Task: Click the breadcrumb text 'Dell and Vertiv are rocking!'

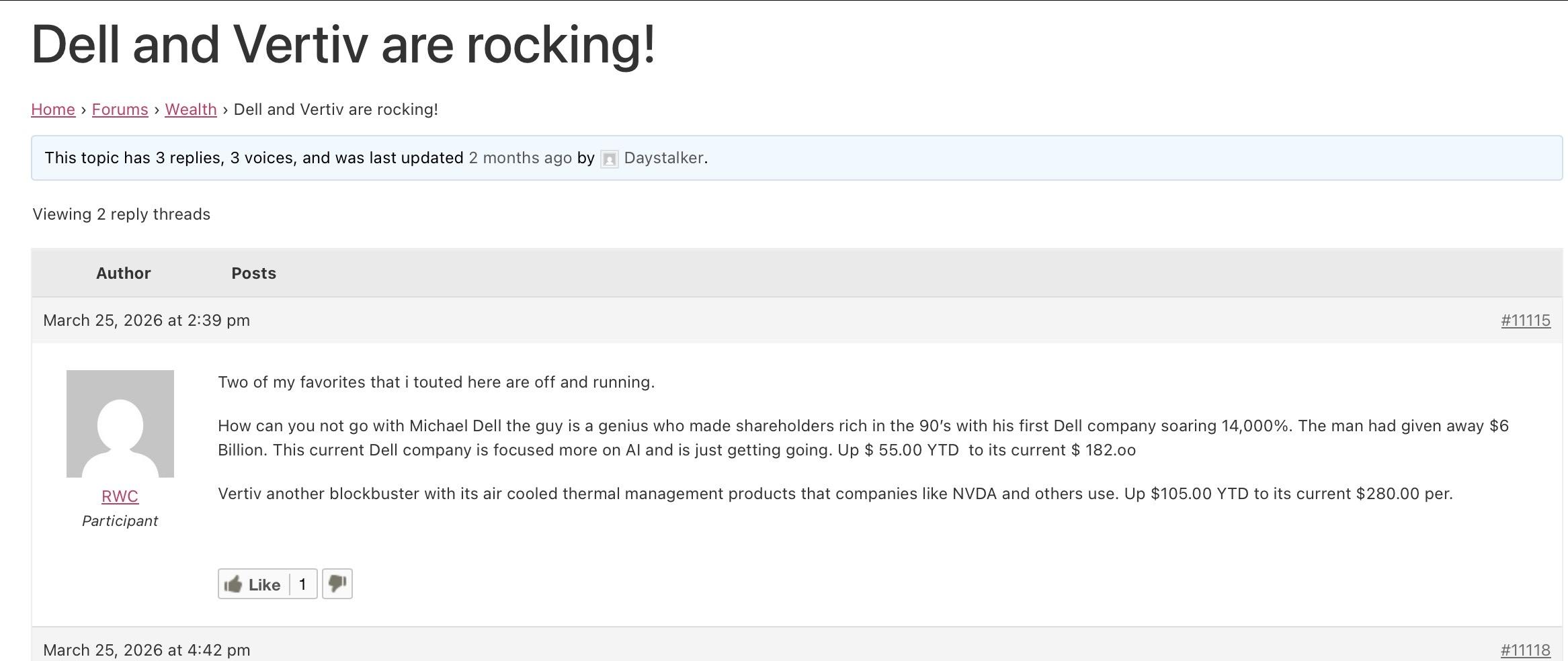Action: (336, 109)
